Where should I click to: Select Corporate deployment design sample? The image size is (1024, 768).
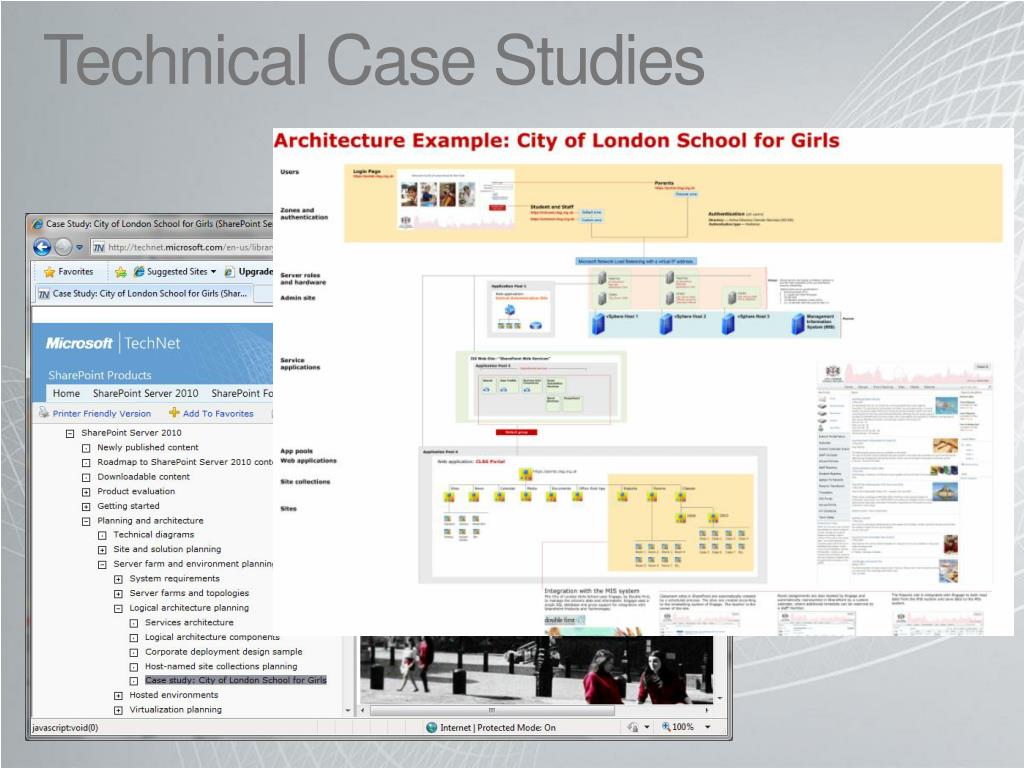coord(223,652)
